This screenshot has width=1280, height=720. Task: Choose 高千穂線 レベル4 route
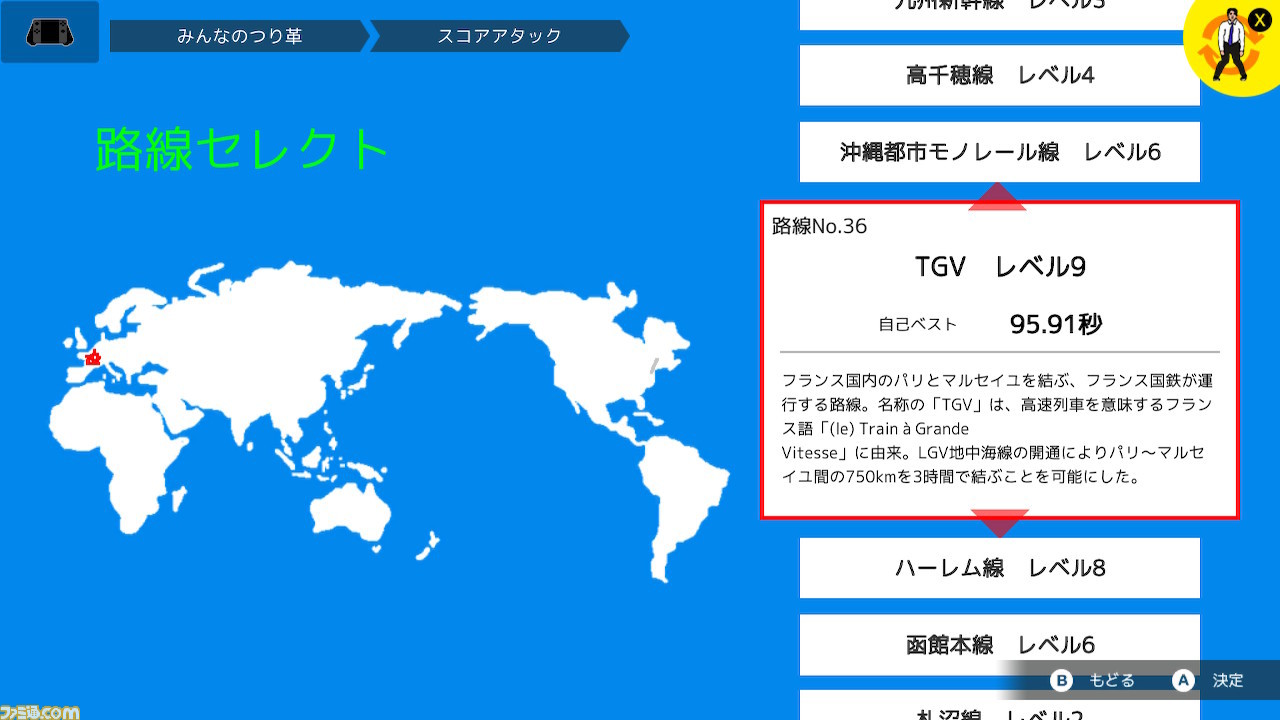pos(1000,75)
